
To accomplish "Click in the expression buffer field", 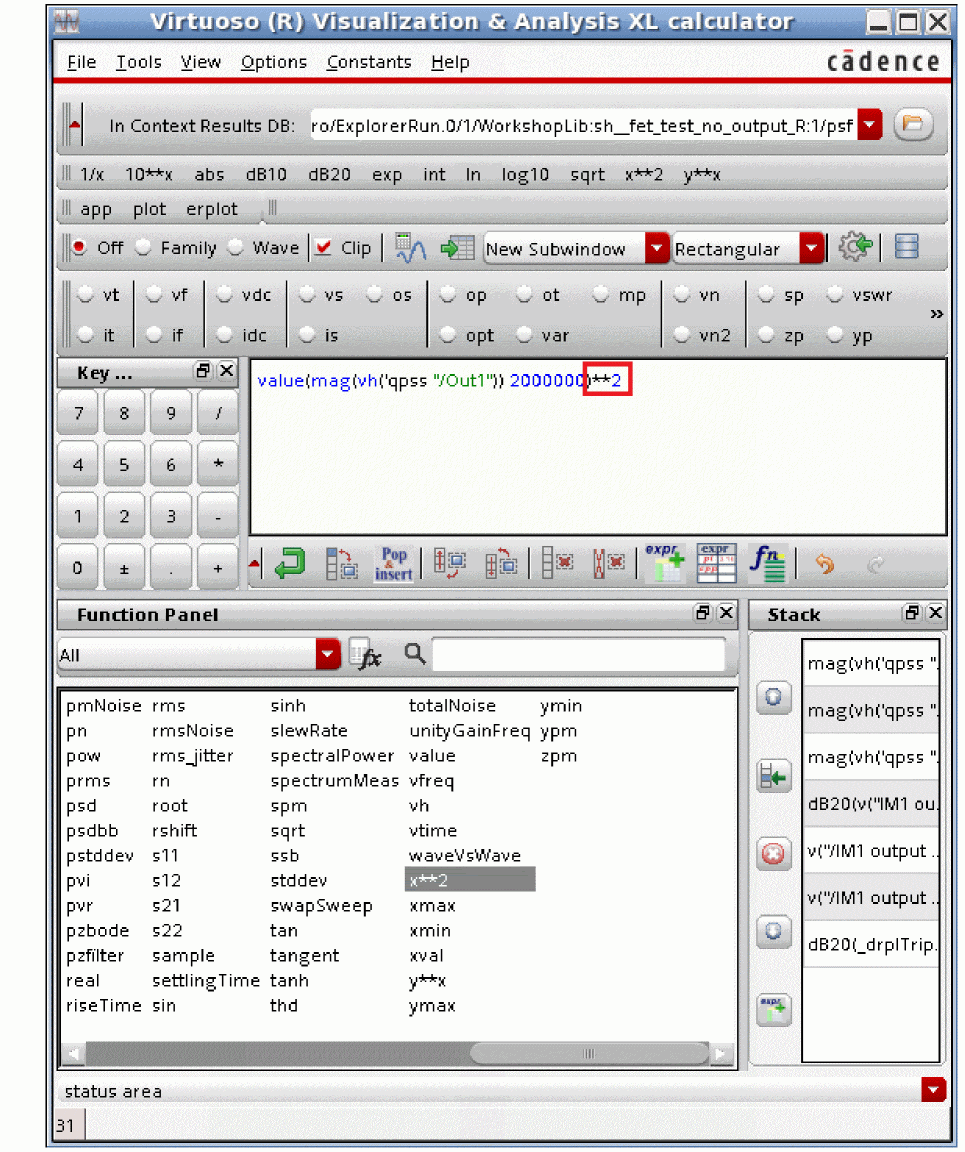I will pyautogui.click(x=598, y=447).
